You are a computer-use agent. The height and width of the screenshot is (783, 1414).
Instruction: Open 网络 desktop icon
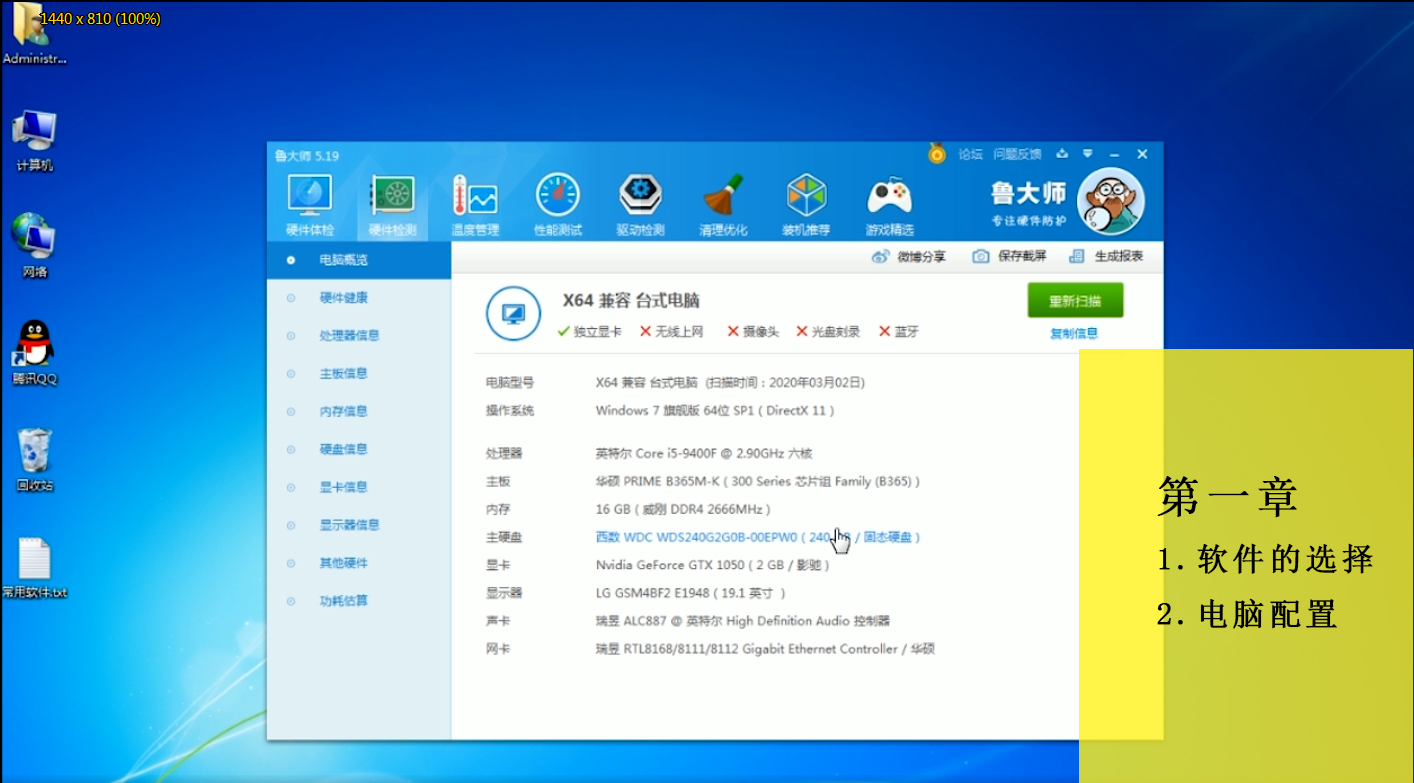click(x=34, y=246)
